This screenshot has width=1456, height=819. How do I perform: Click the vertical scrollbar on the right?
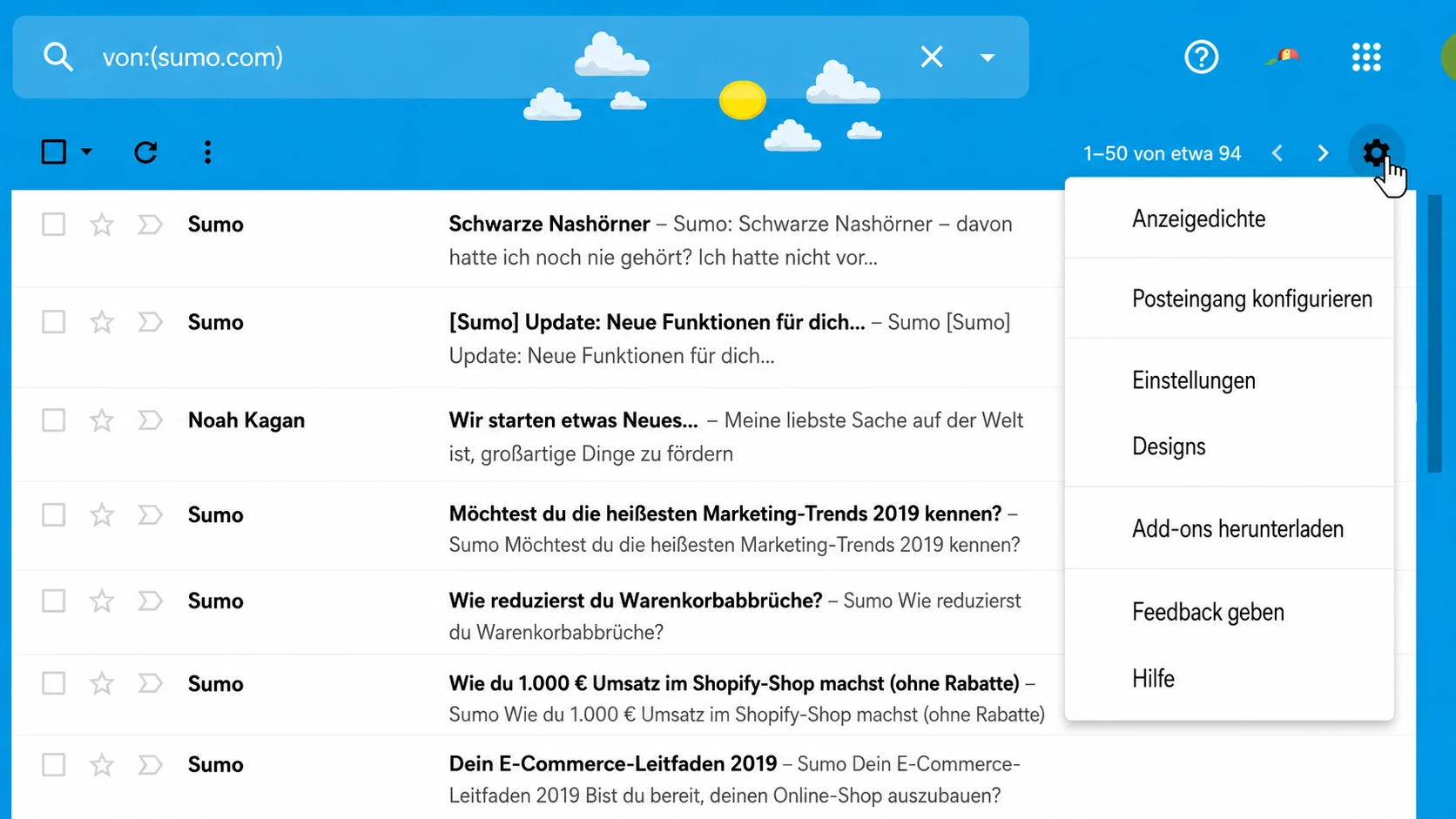(x=1435, y=333)
